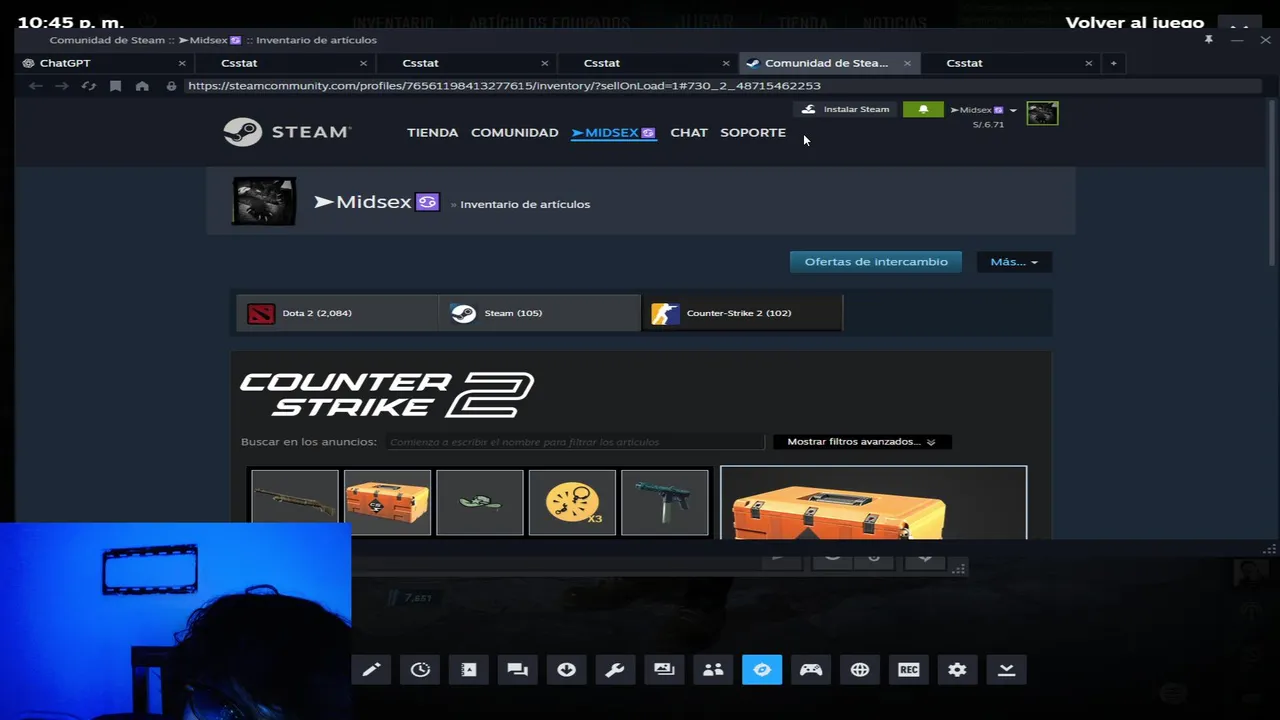Open a new browser tab with plus
Screen dimensions: 1280x720
click(x=1113, y=63)
